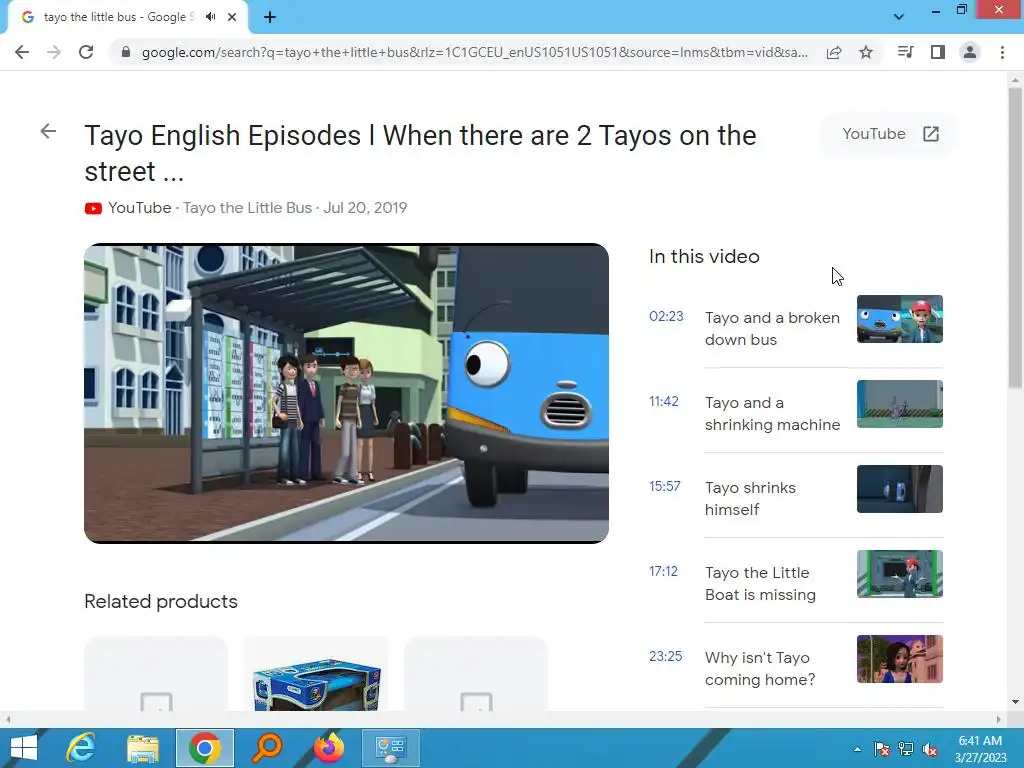The height and width of the screenshot is (768, 1024).
Task: Launch Internet Explorer from taskbar
Action: point(80,748)
